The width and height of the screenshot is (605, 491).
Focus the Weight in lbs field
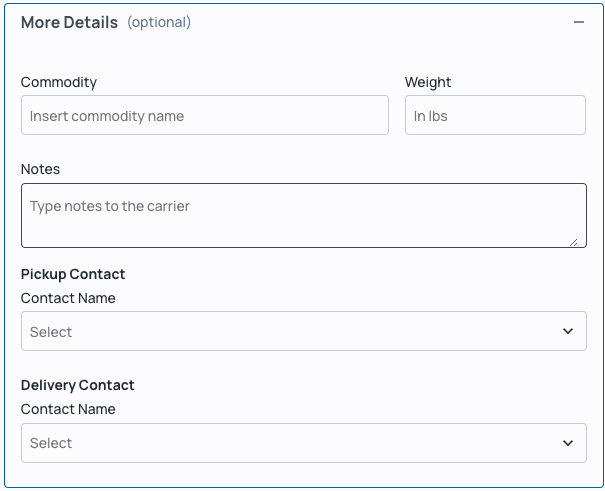(x=495, y=116)
